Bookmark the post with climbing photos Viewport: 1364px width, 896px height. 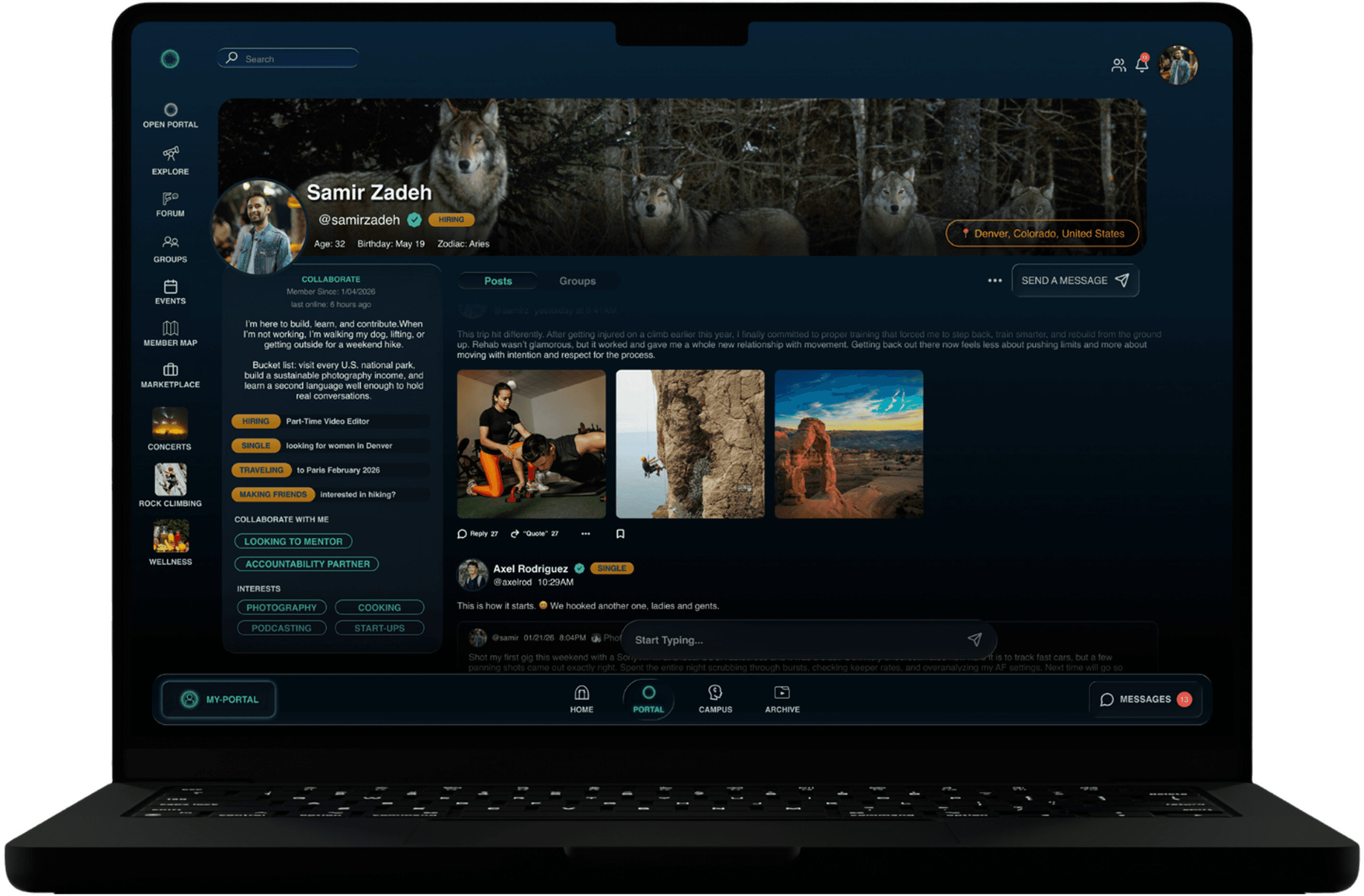tap(620, 533)
